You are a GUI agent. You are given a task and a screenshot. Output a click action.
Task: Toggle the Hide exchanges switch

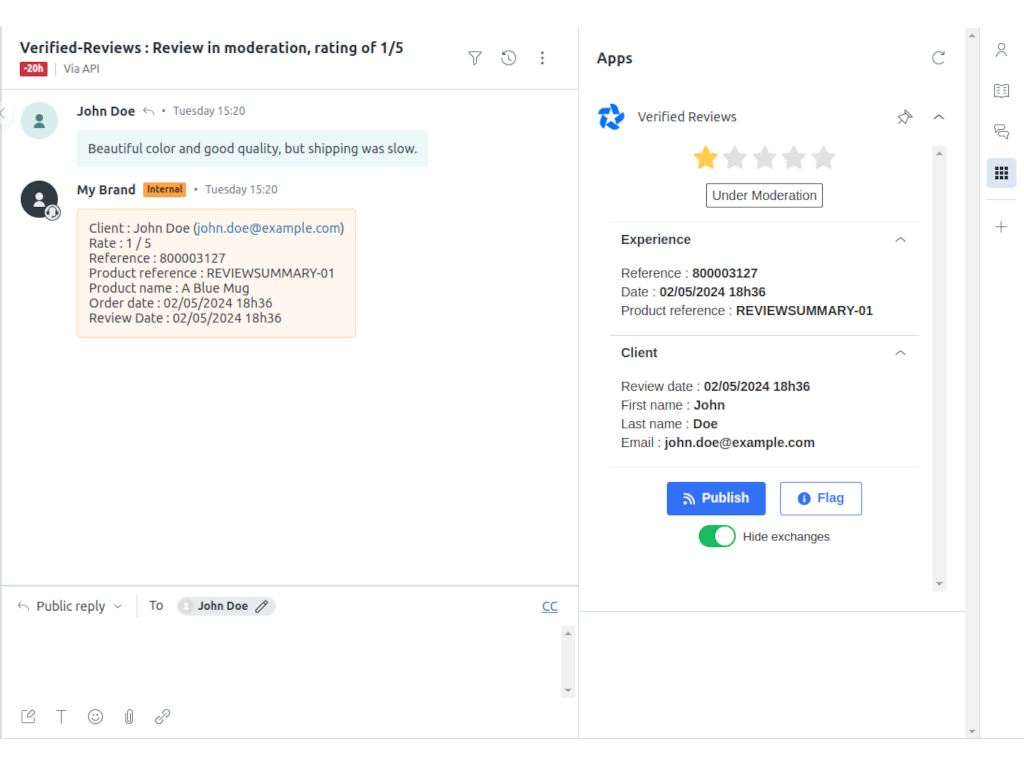[x=717, y=536]
